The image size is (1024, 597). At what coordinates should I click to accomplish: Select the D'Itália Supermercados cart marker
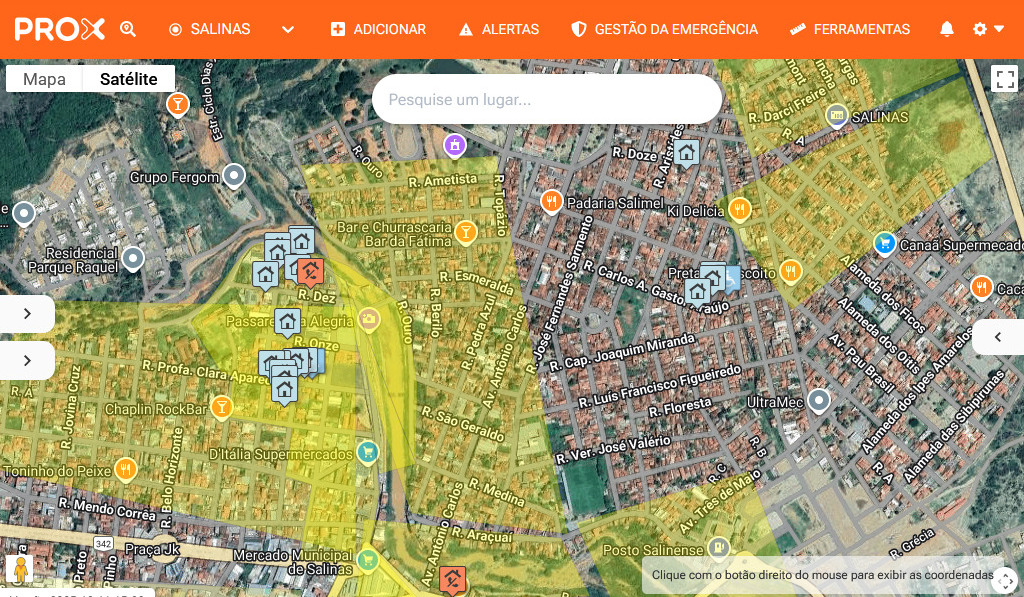368,452
